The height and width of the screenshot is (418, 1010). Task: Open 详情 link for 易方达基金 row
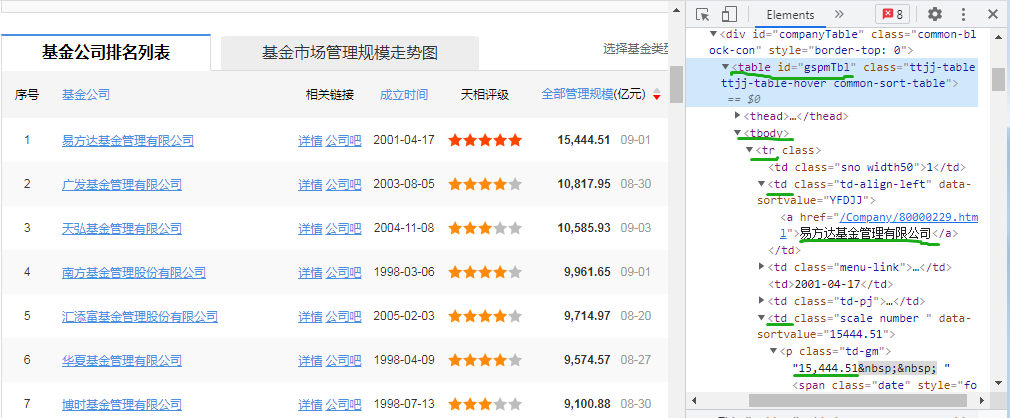pyautogui.click(x=310, y=140)
